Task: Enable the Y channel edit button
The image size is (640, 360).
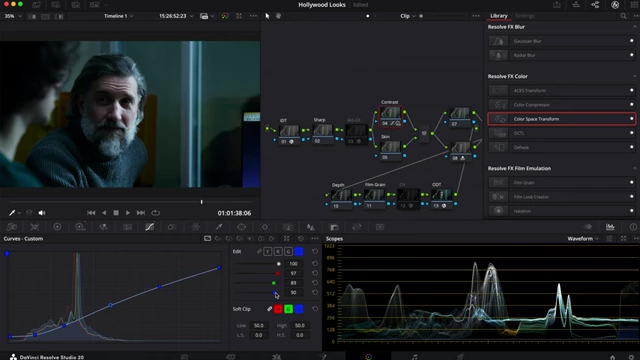Action: [267, 251]
